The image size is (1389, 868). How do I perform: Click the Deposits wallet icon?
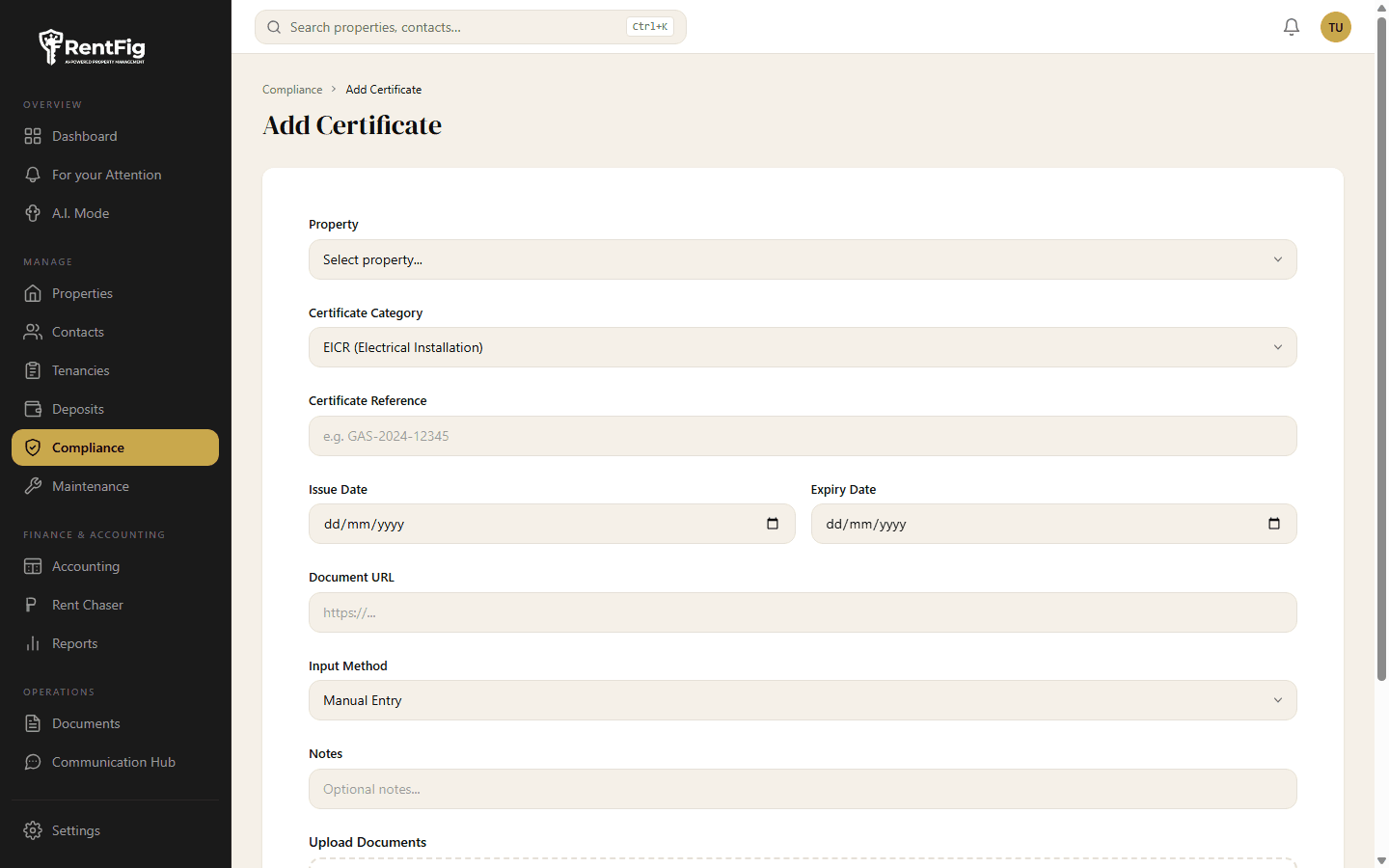click(33, 409)
